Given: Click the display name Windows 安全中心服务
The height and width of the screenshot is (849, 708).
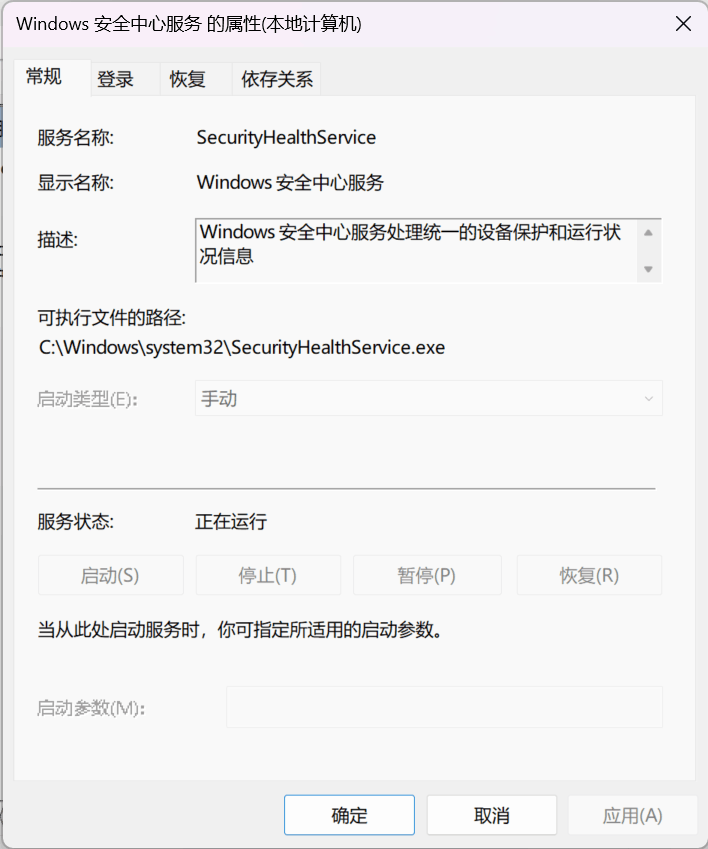Looking at the screenshot, I should point(290,182).
